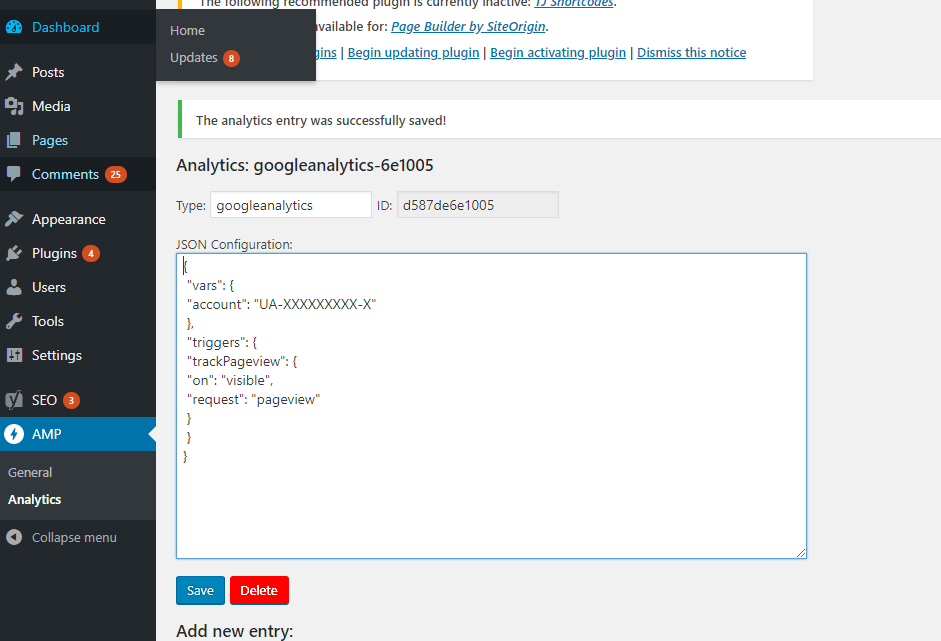Dismiss this notice link
This screenshot has width=941, height=641.
point(691,53)
